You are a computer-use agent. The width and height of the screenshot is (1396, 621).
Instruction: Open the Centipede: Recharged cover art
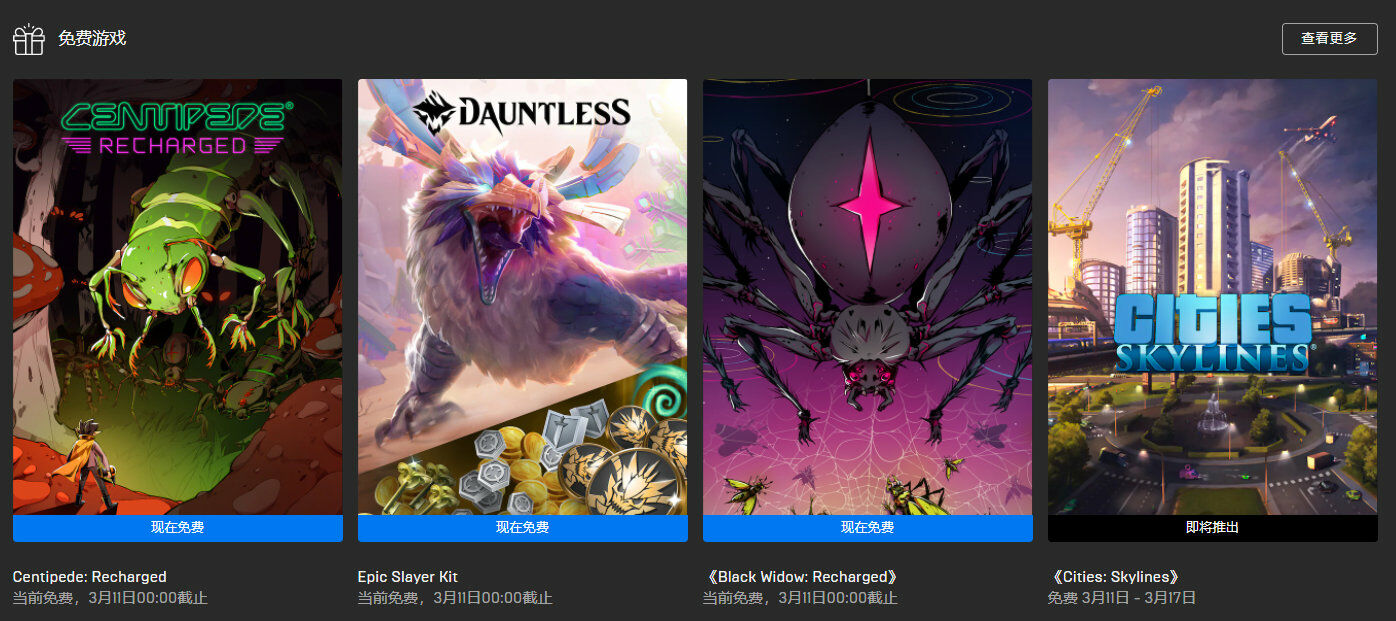coord(178,297)
